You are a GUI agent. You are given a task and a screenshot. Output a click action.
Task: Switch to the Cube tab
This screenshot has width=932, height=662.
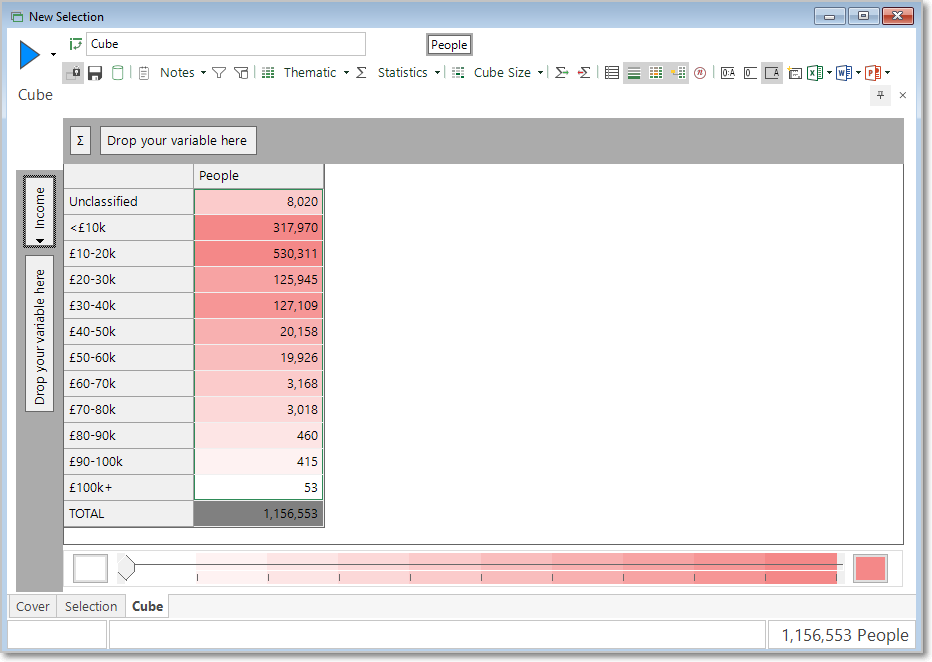click(x=147, y=607)
